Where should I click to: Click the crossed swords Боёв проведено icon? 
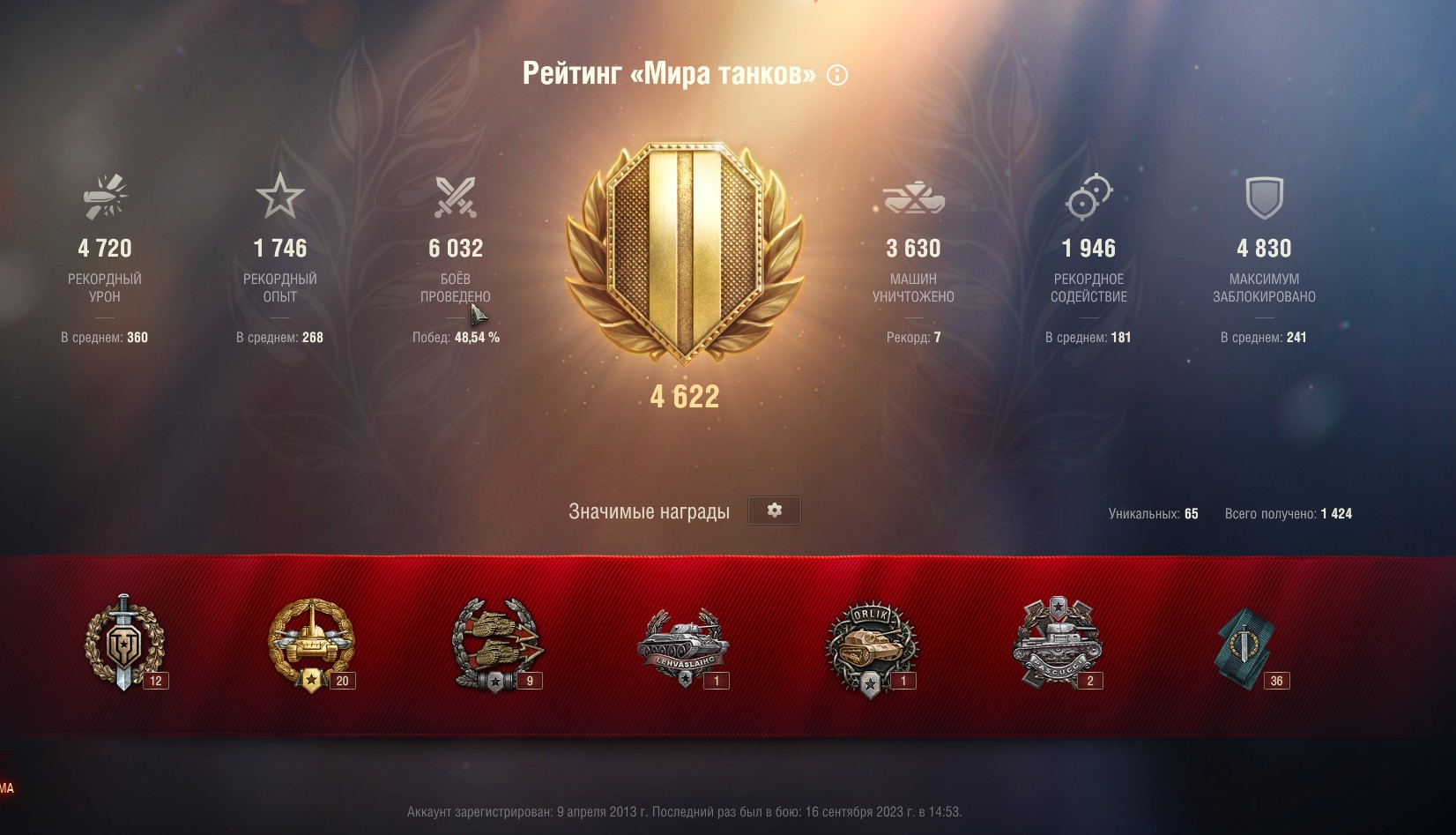456,197
